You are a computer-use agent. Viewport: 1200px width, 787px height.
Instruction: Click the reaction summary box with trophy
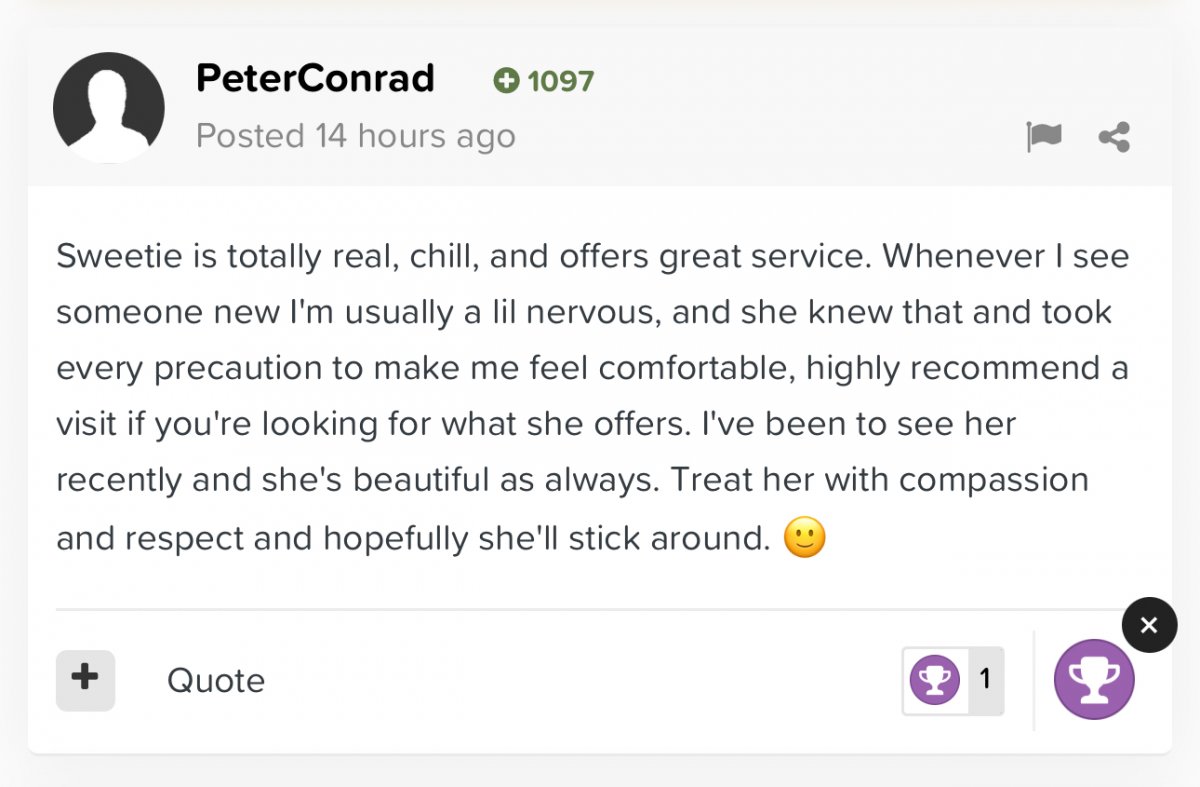(953, 681)
